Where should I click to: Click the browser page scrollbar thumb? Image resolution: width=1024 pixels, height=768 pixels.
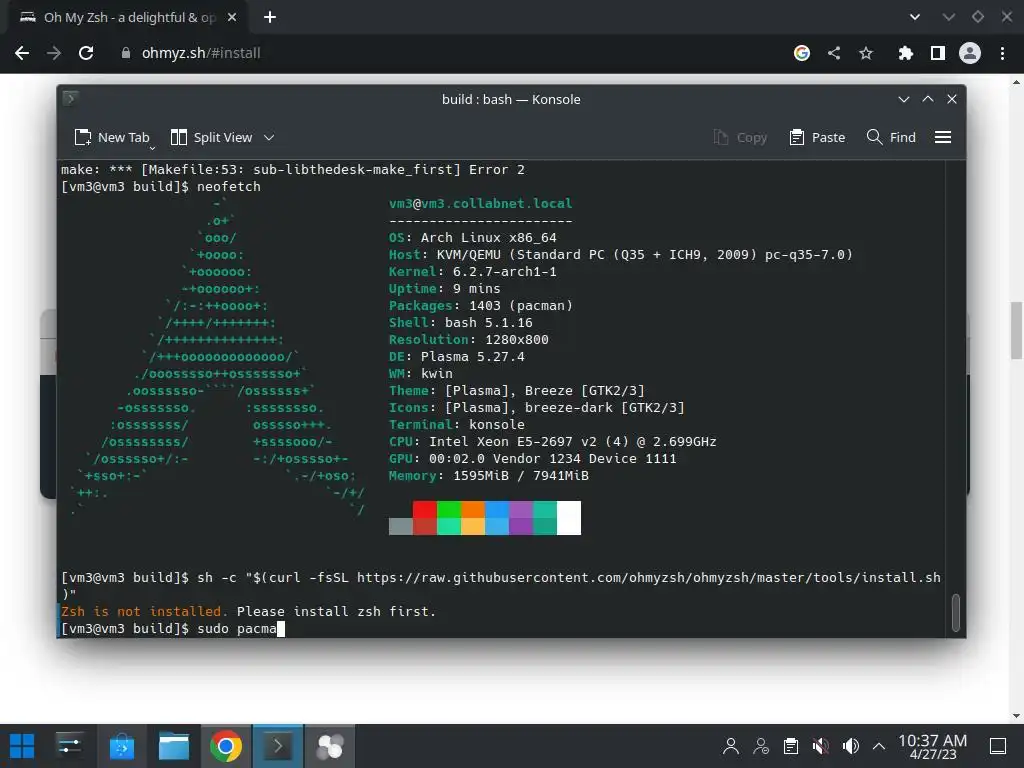point(1016,330)
